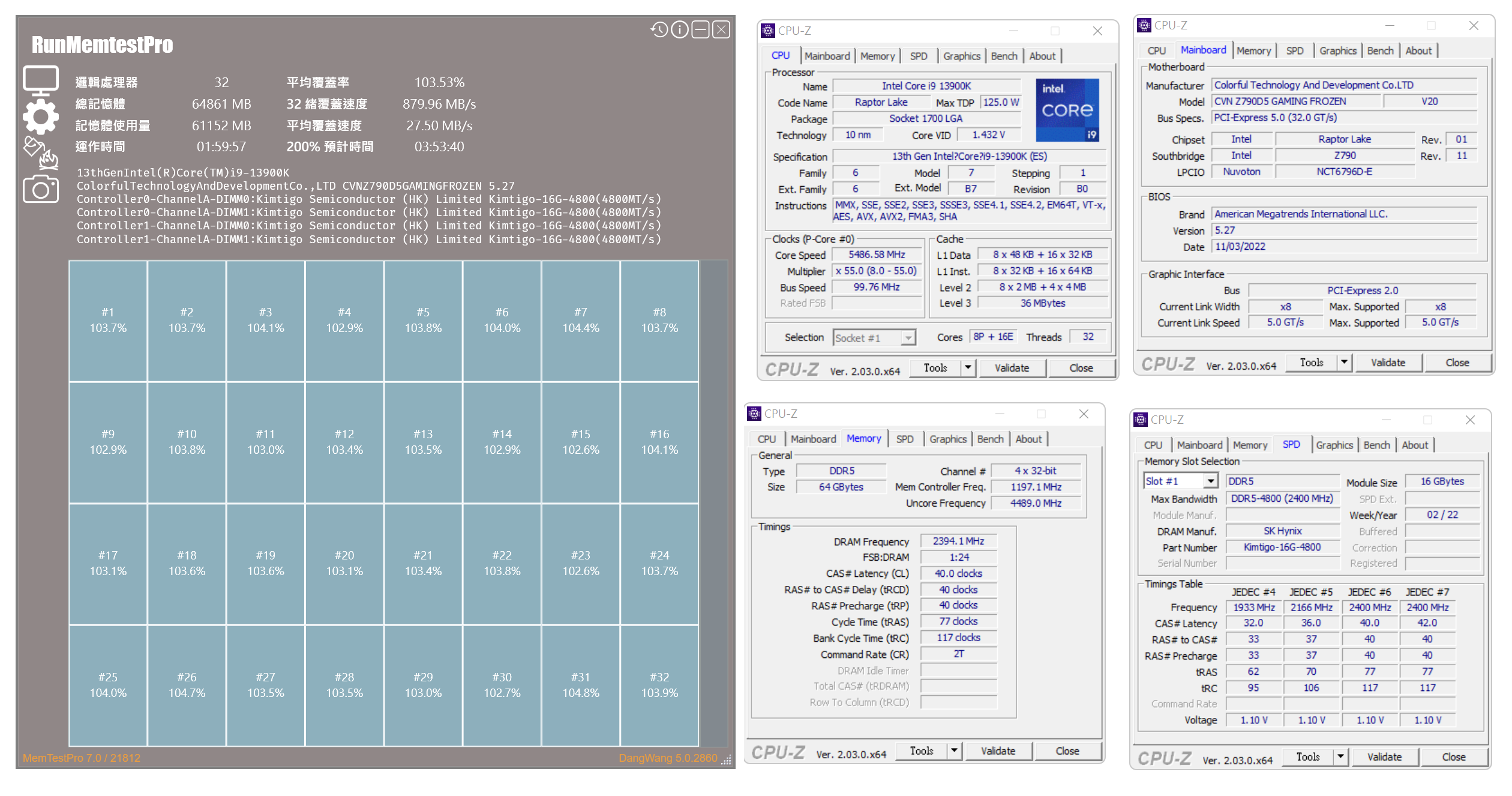Click the Name field Intel Core i9 13900K
The image size is (1512, 796).
(x=926, y=86)
